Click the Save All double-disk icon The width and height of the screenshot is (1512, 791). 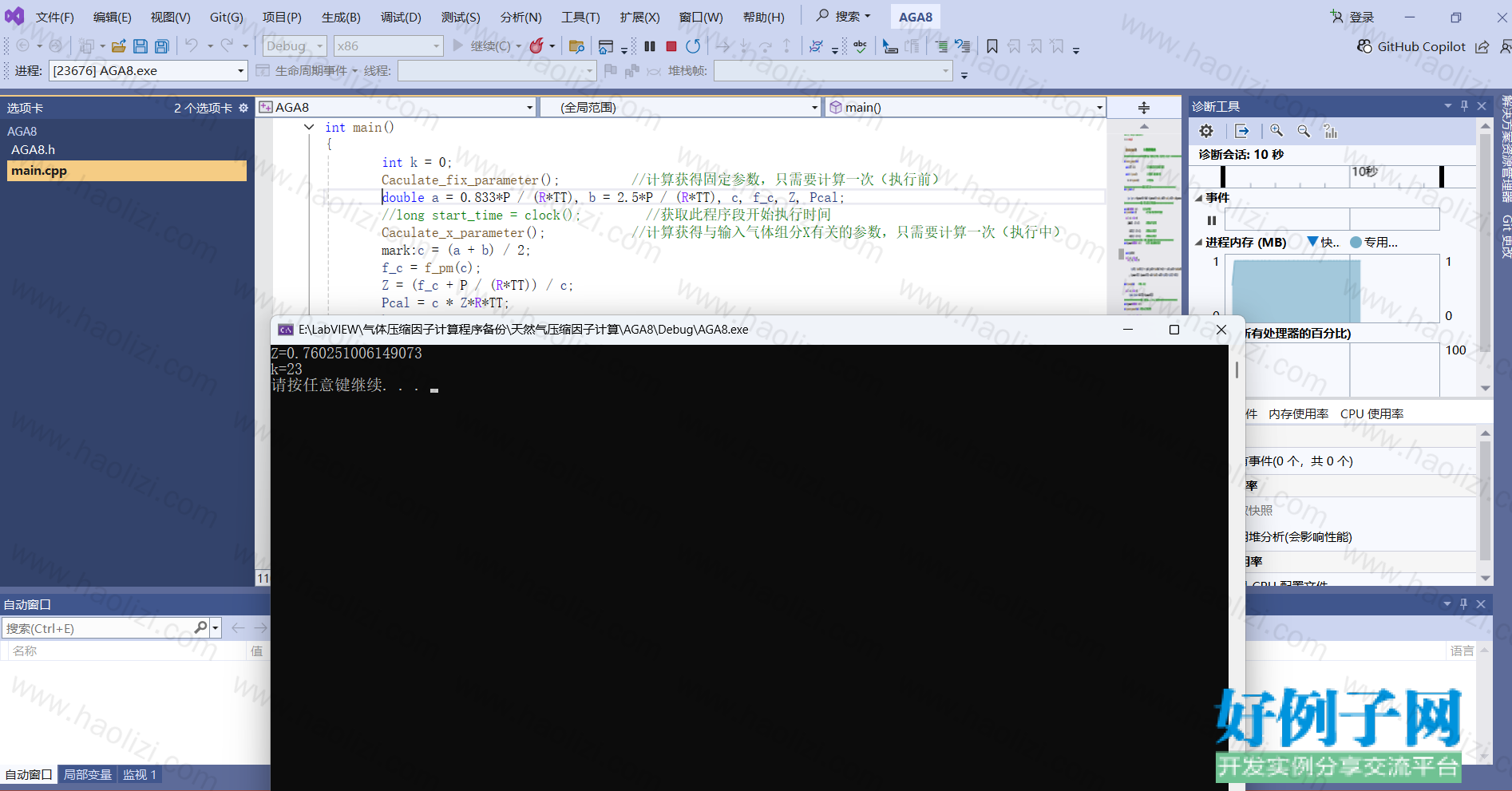tap(161, 46)
